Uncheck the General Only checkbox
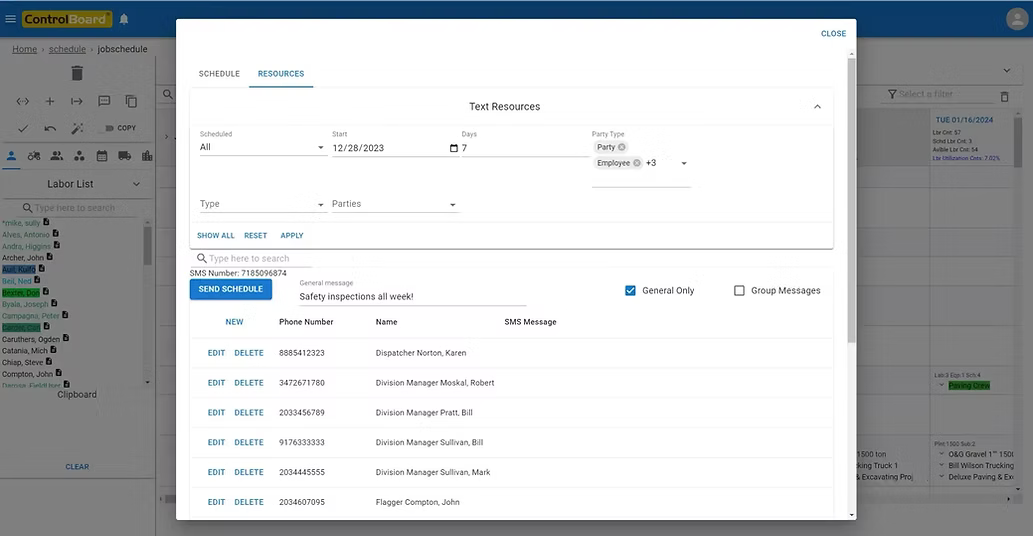 point(630,291)
